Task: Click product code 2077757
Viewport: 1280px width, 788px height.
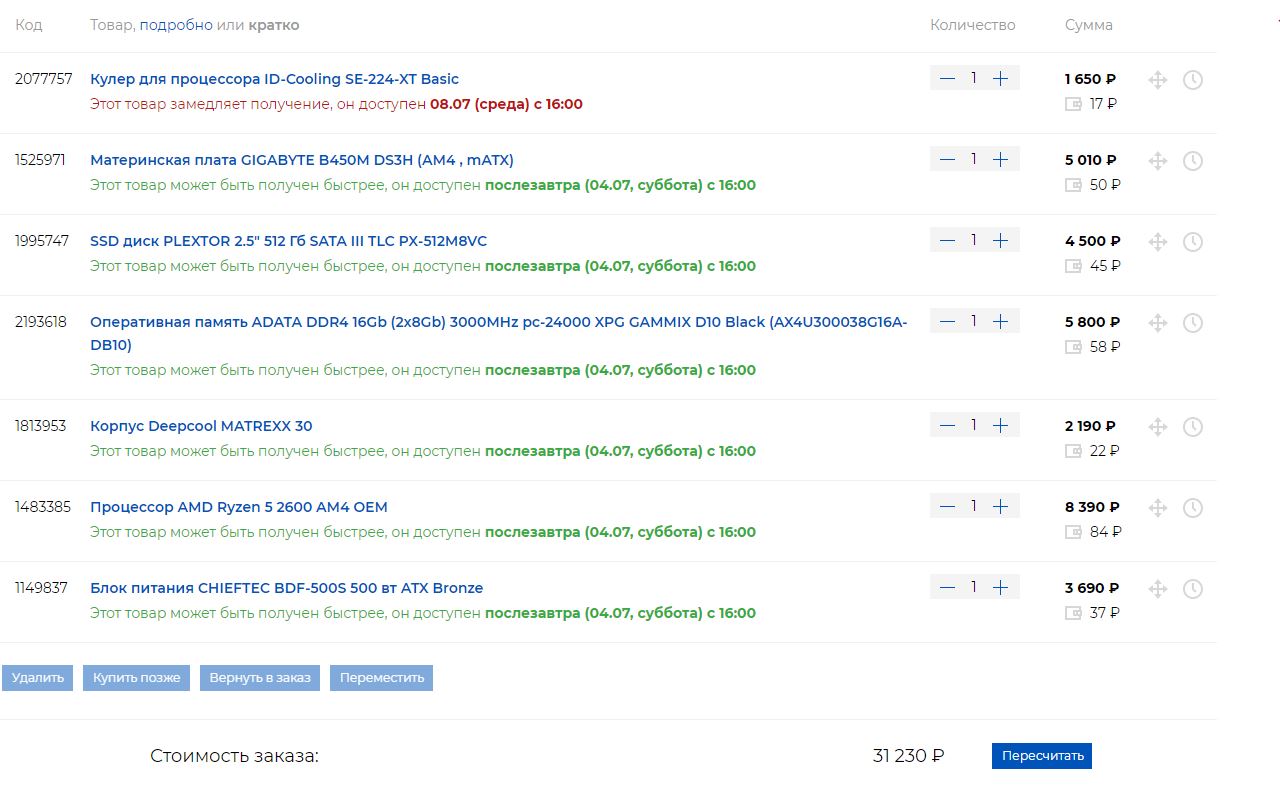Action: tap(43, 79)
